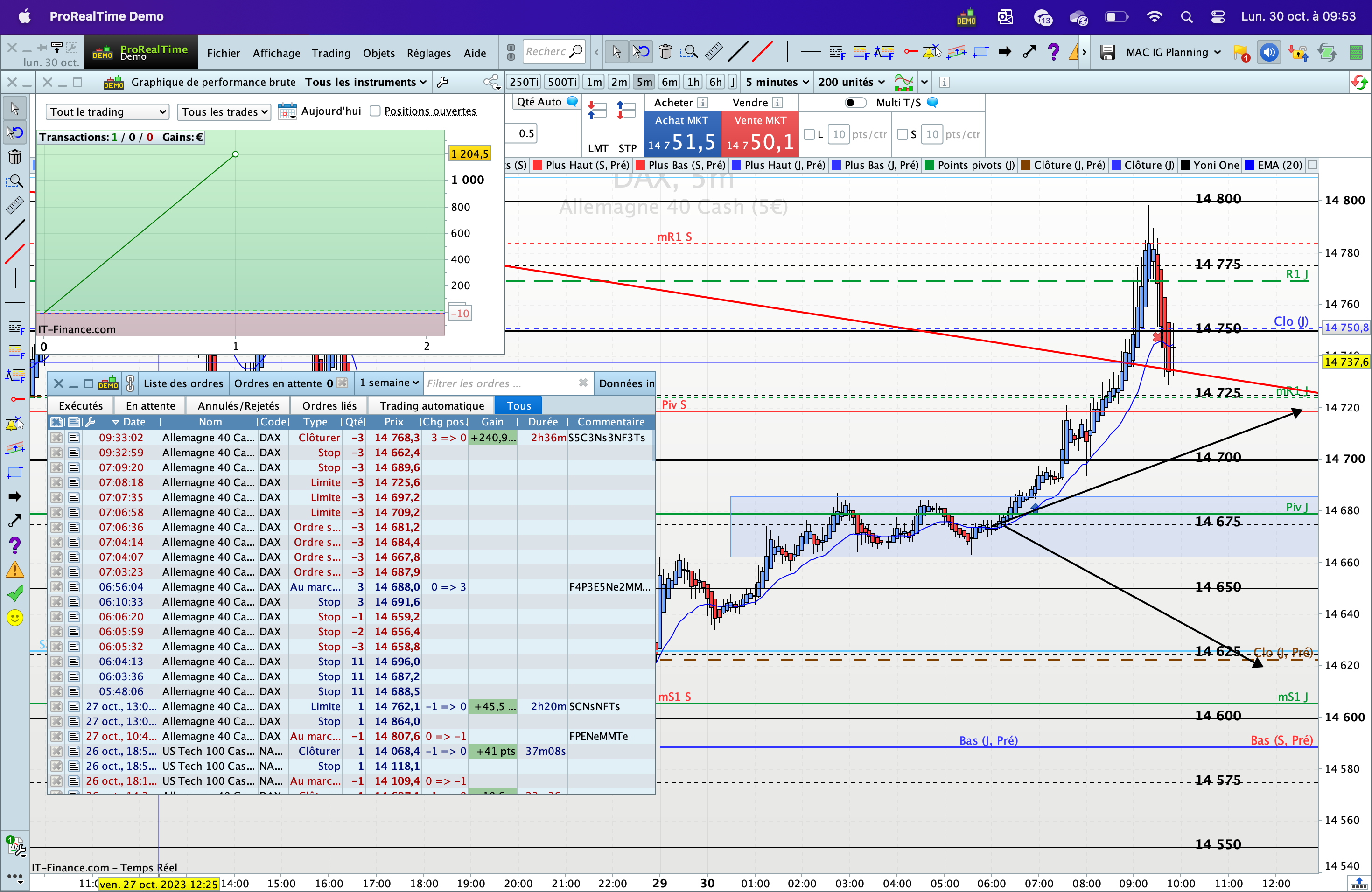Enable the Positions ouvertes checkbox

coord(375,111)
